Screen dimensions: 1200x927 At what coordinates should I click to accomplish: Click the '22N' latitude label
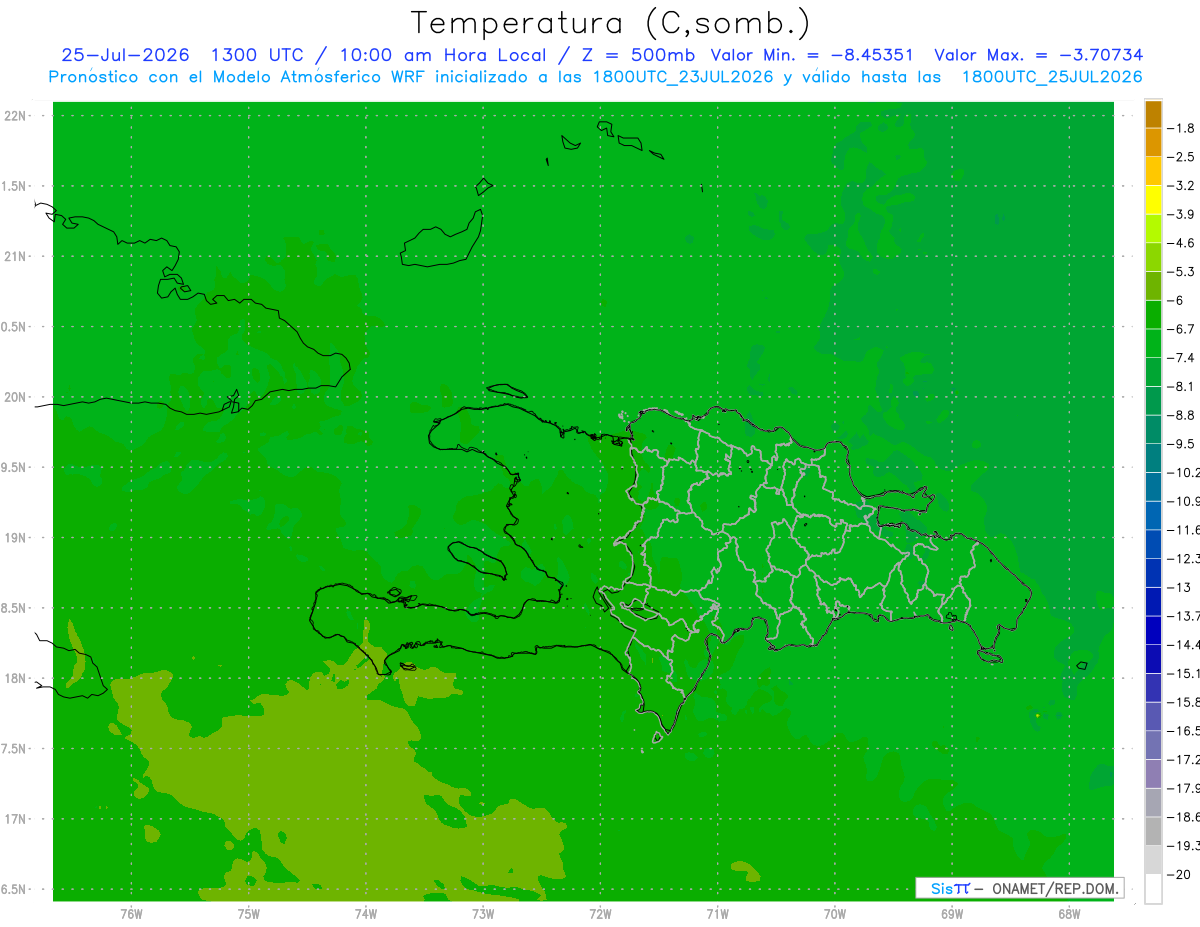click(15, 116)
